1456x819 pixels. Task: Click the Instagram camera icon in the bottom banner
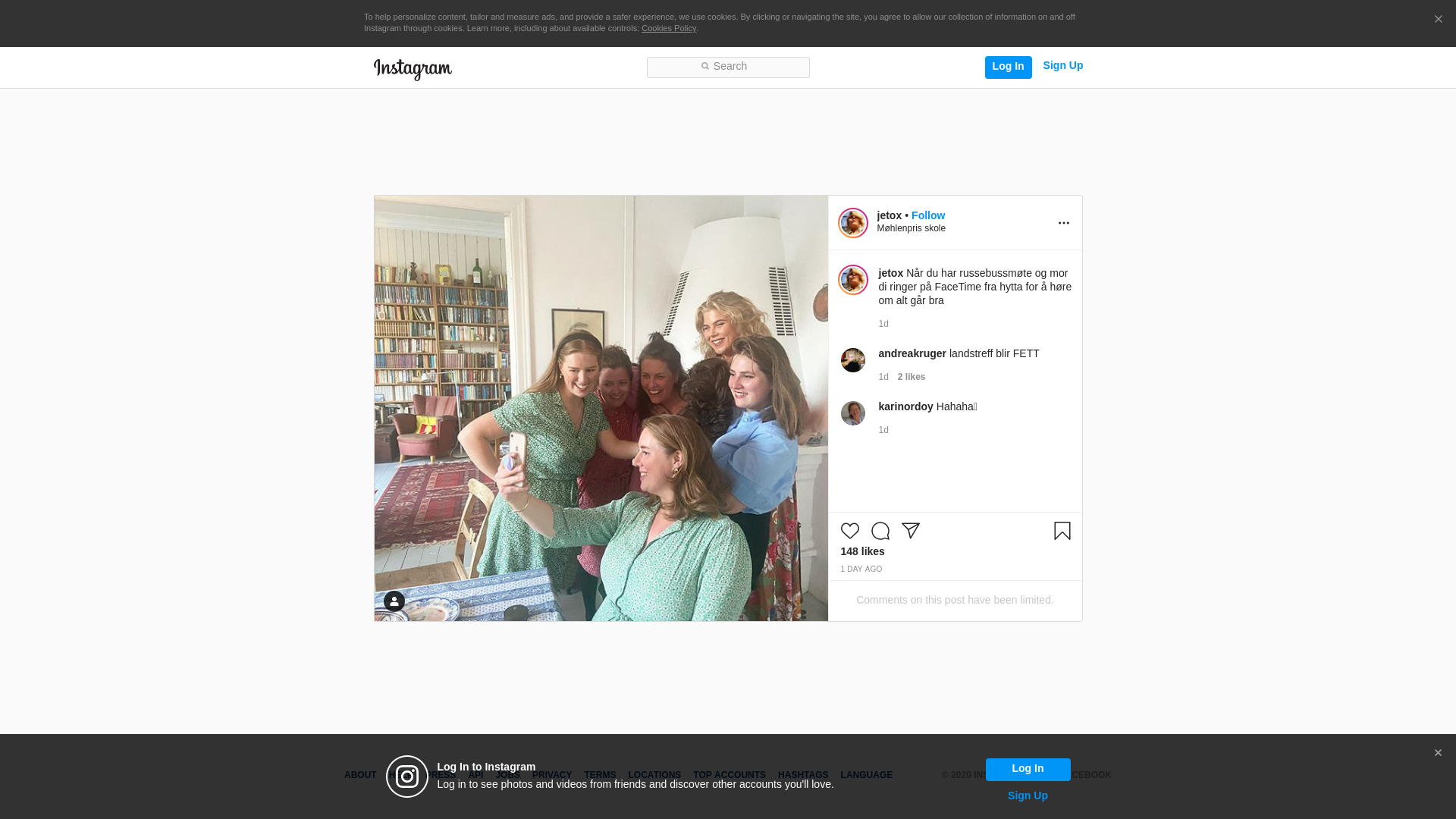tap(407, 777)
